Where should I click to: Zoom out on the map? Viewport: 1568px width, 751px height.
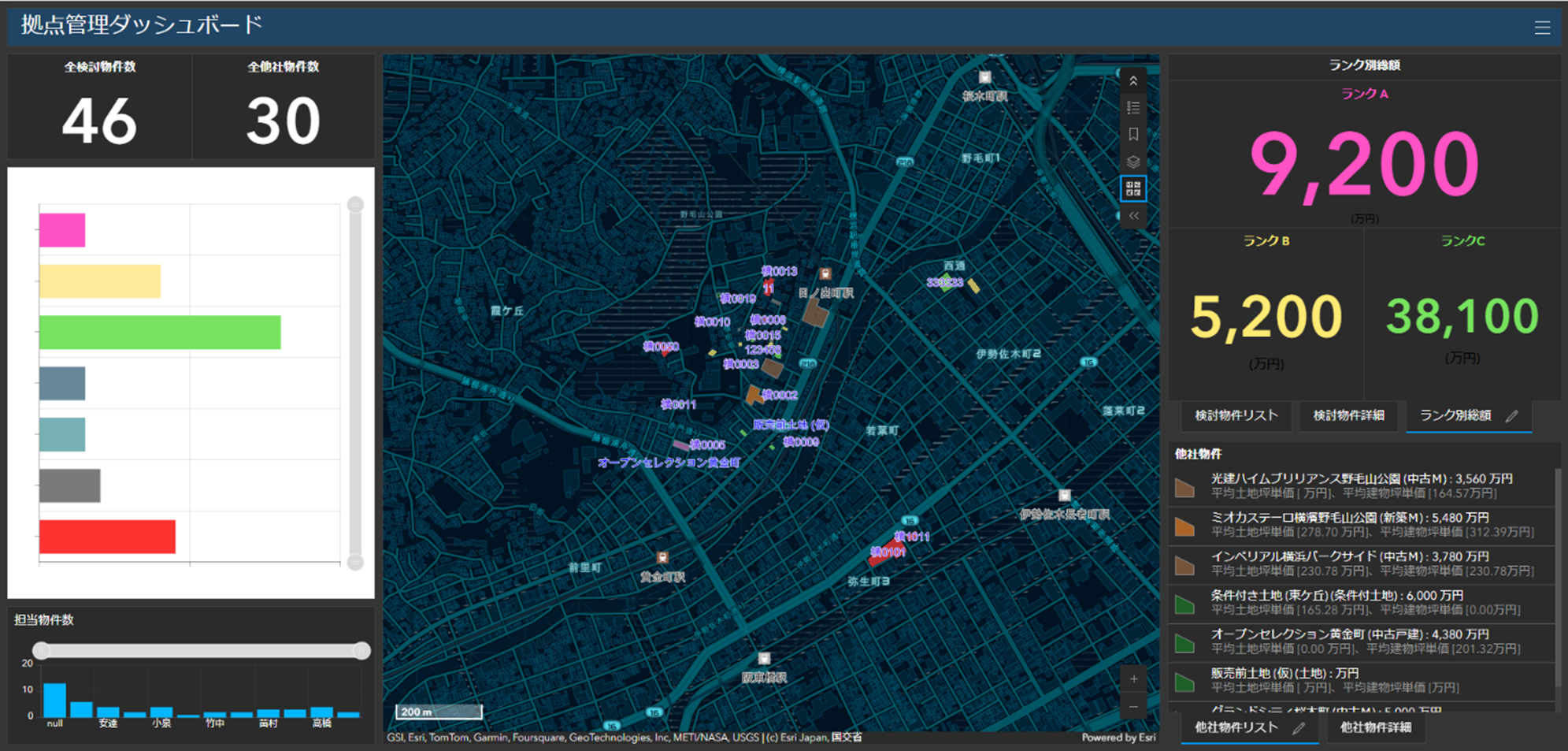(1133, 707)
